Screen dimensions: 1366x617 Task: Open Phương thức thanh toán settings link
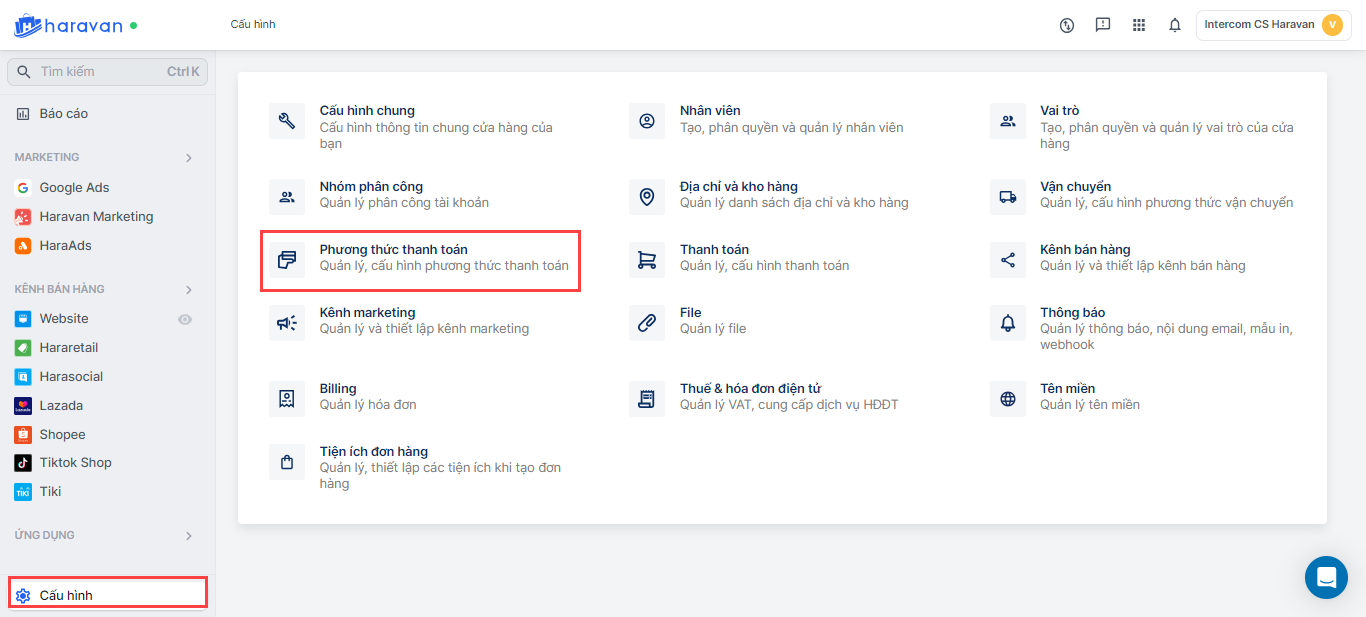393,250
